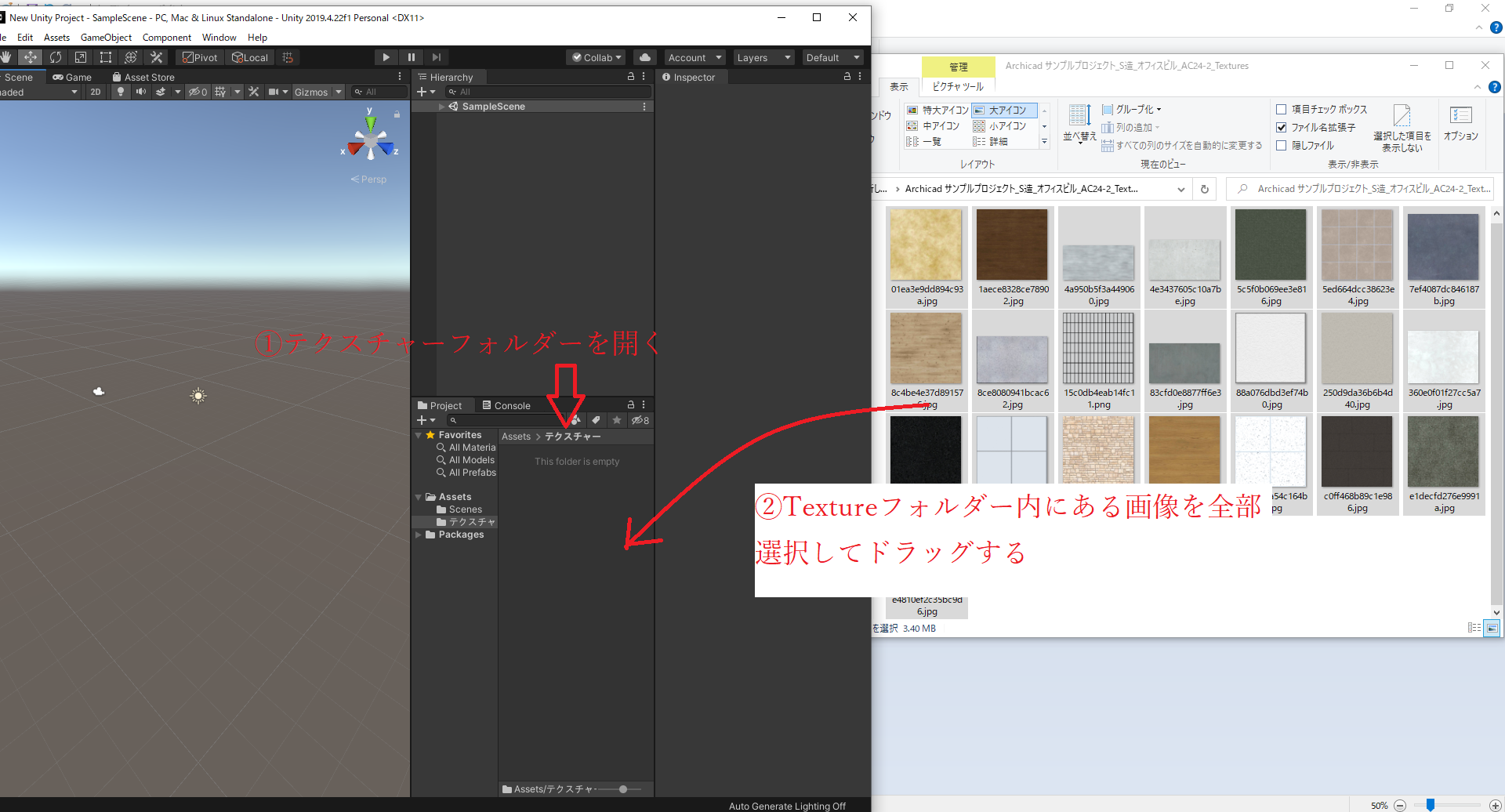The width and height of the screenshot is (1505, 812).
Task: Disable the ファイル名拡張子 checkbox
Action: pyautogui.click(x=1281, y=127)
